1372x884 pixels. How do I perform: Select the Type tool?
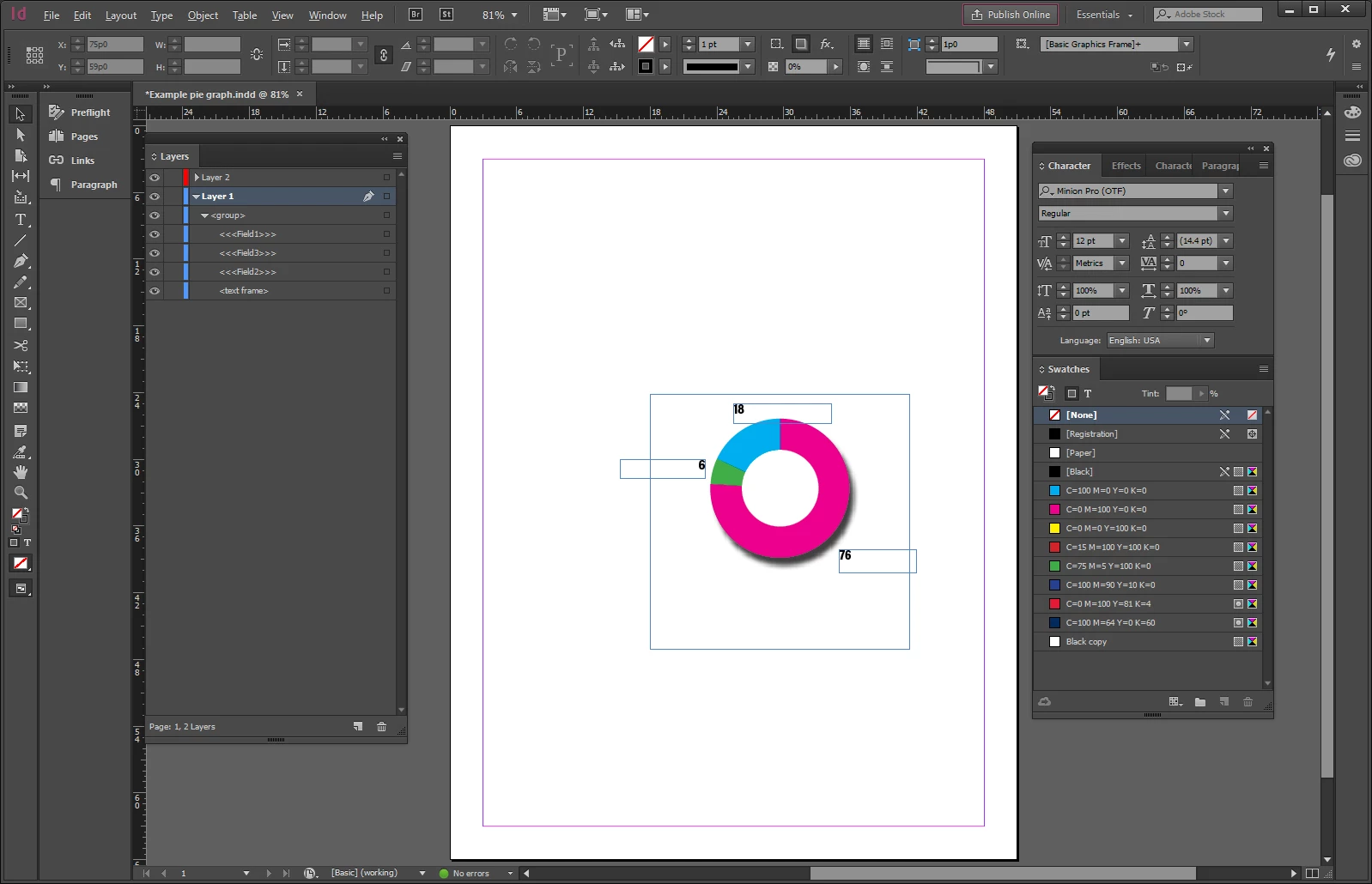click(x=21, y=220)
